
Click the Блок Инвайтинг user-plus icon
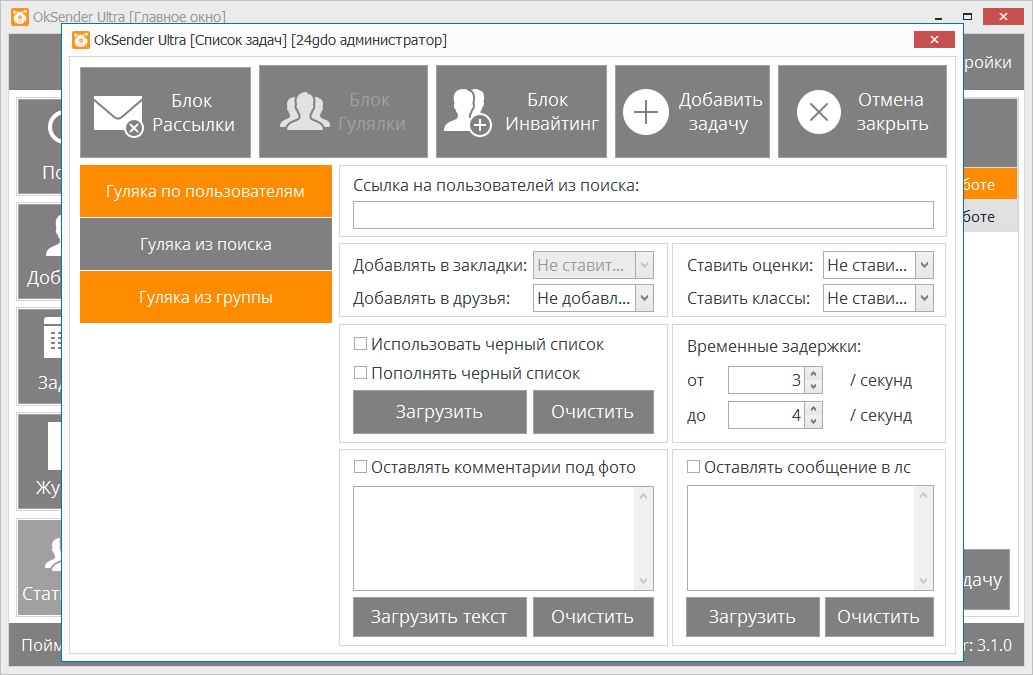[467, 113]
